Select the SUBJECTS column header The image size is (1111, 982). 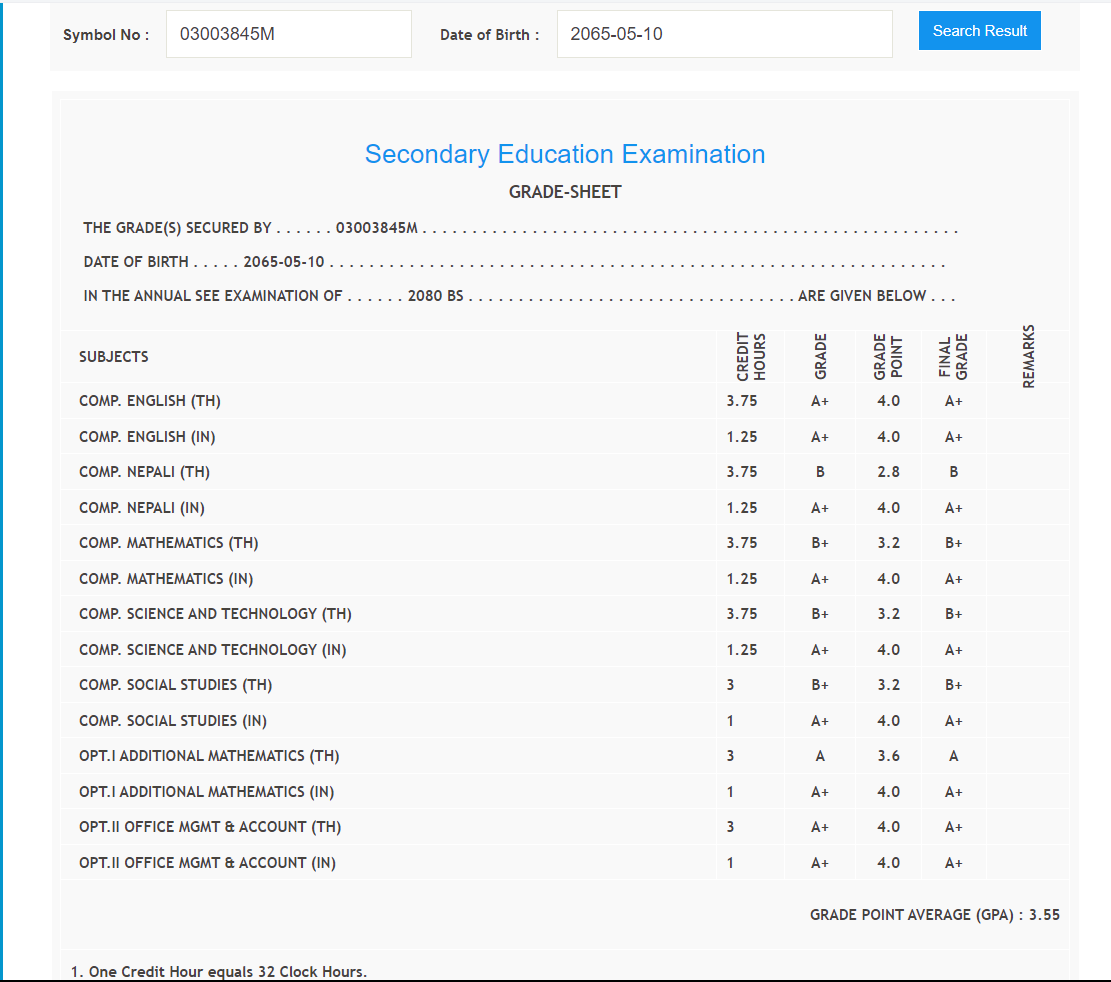(x=114, y=357)
